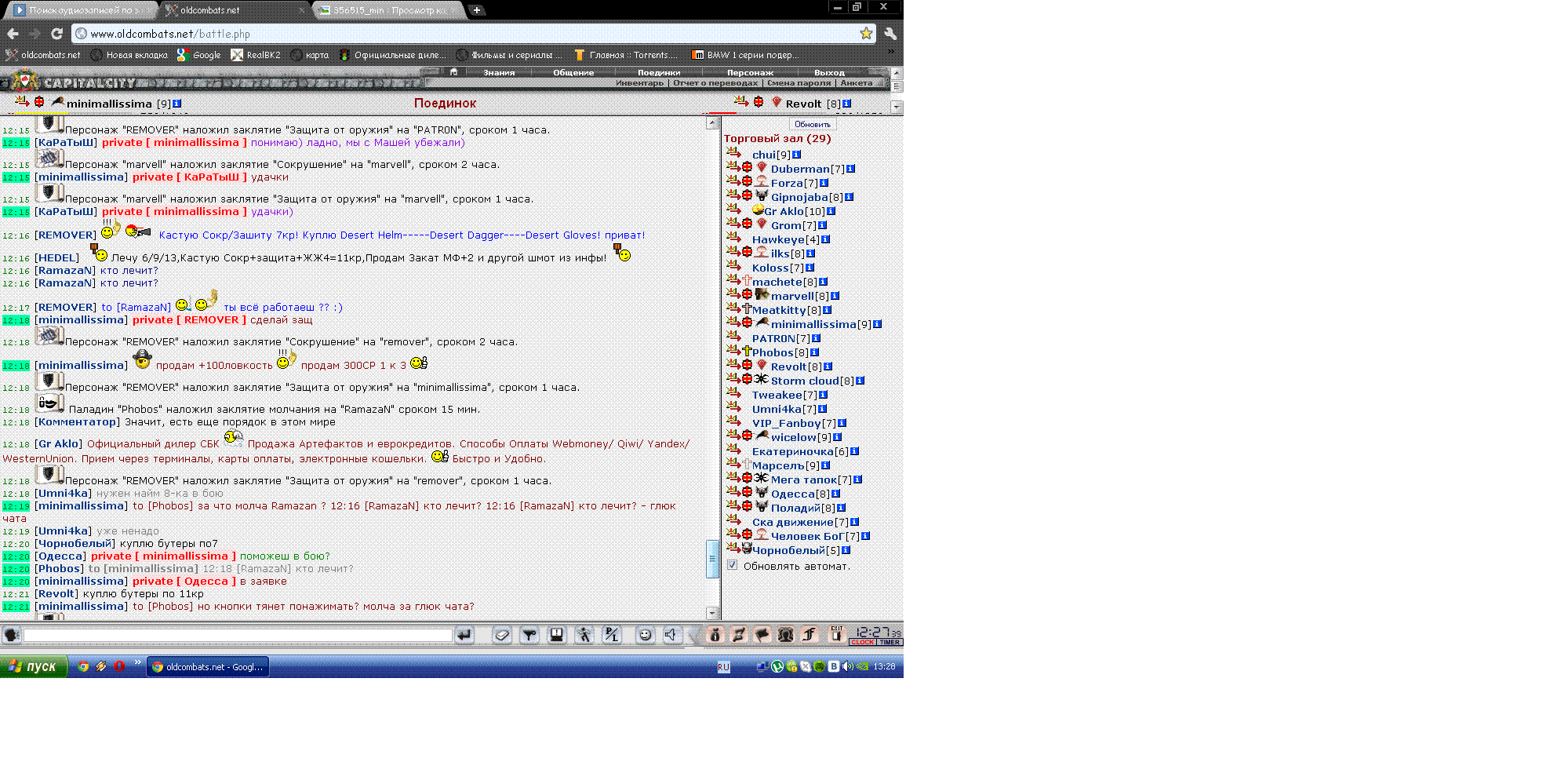Send the chat message with the arrow button
This screenshot has width=1568, height=784.
(x=464, y=635)
